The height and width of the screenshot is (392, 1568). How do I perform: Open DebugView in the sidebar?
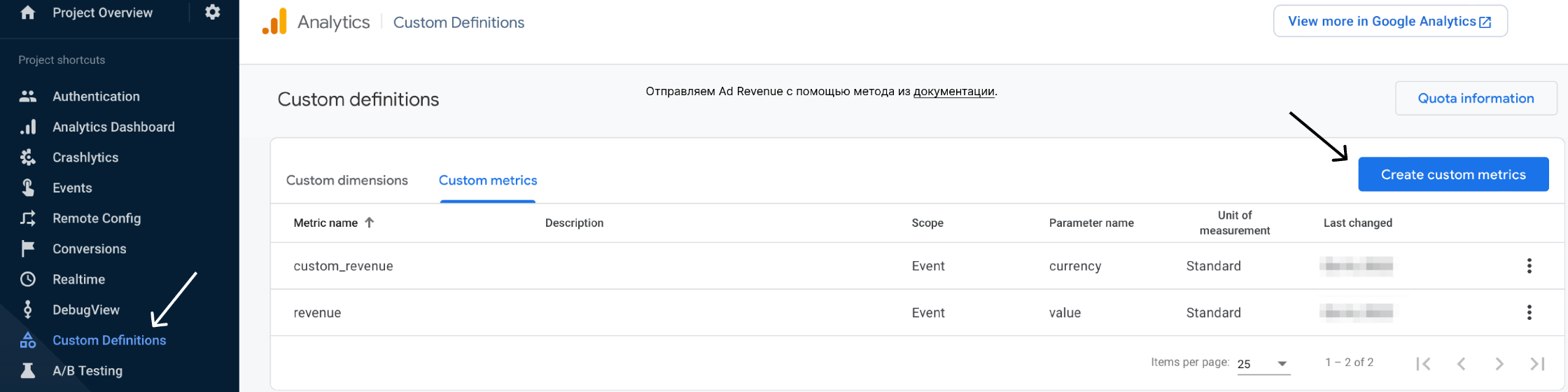[86, 310]
